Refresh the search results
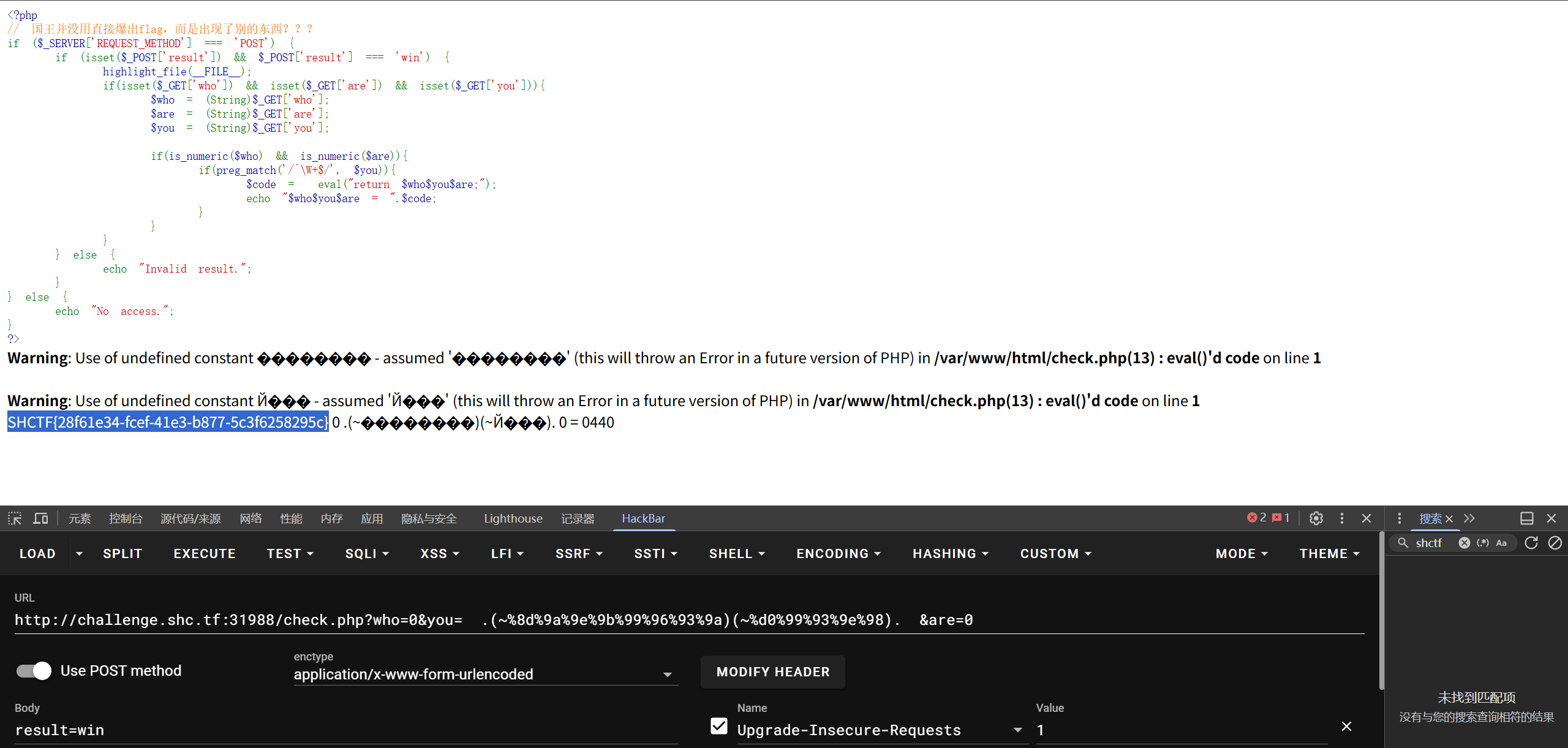1568x748 pixels. point(1531,543)
